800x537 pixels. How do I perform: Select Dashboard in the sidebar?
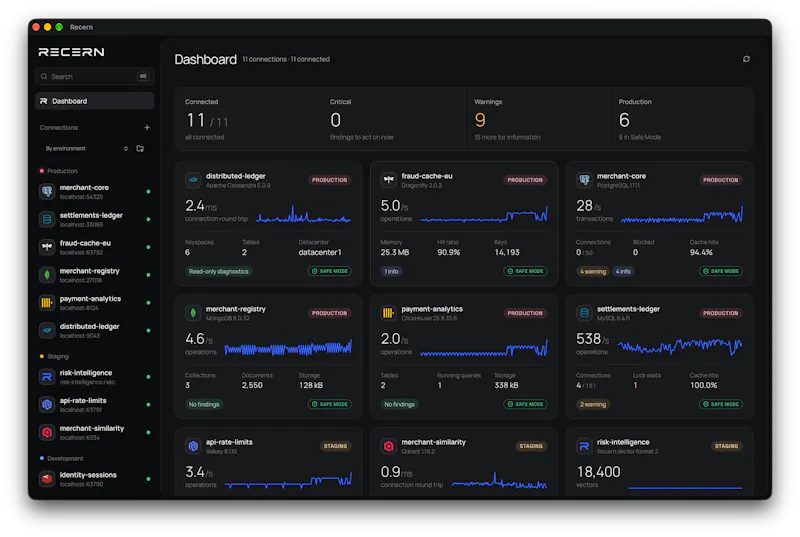[94, 101]
